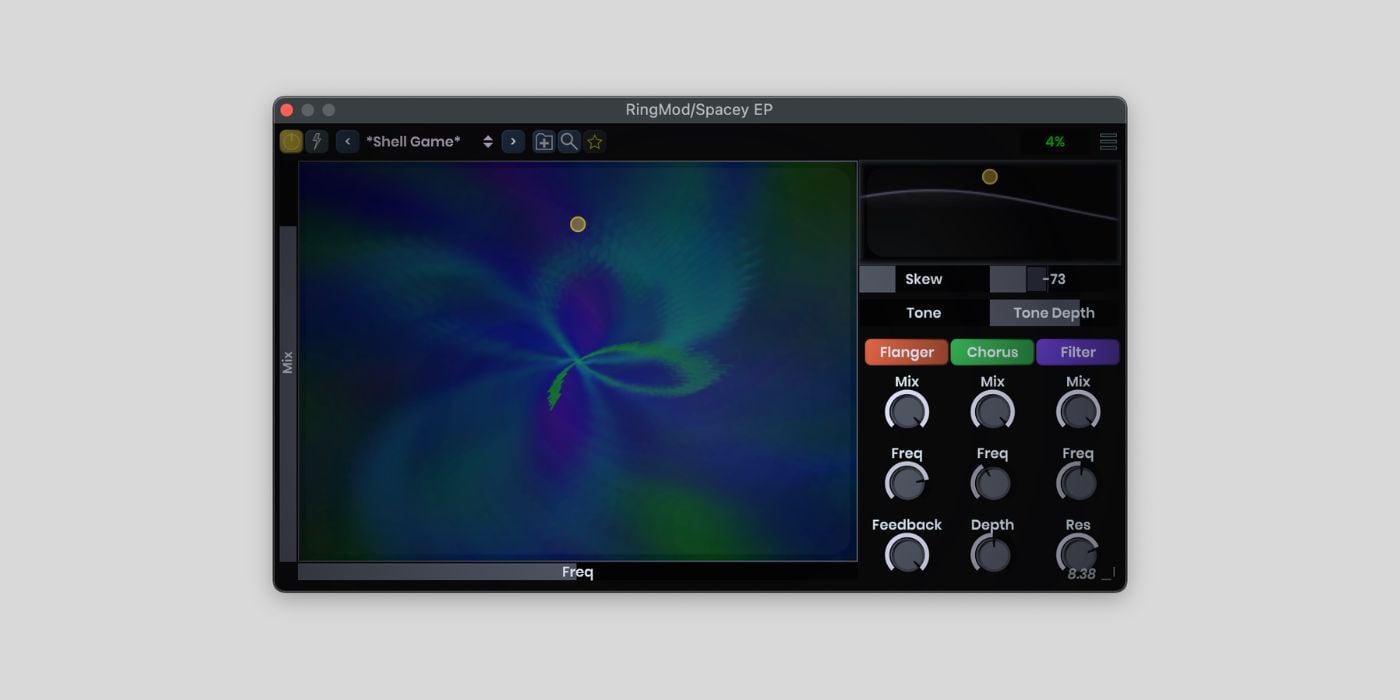Go to the previous preset arrow
This screenshot has width=1400, height=700.
pyautogui.click(x=347, y=141)
